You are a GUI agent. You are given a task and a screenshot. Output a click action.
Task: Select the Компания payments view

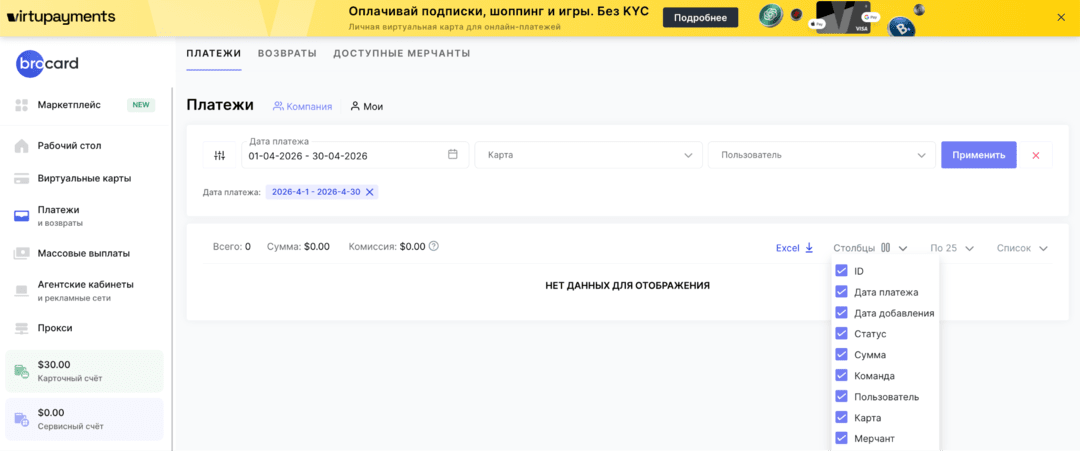click(x=302, y=106)
